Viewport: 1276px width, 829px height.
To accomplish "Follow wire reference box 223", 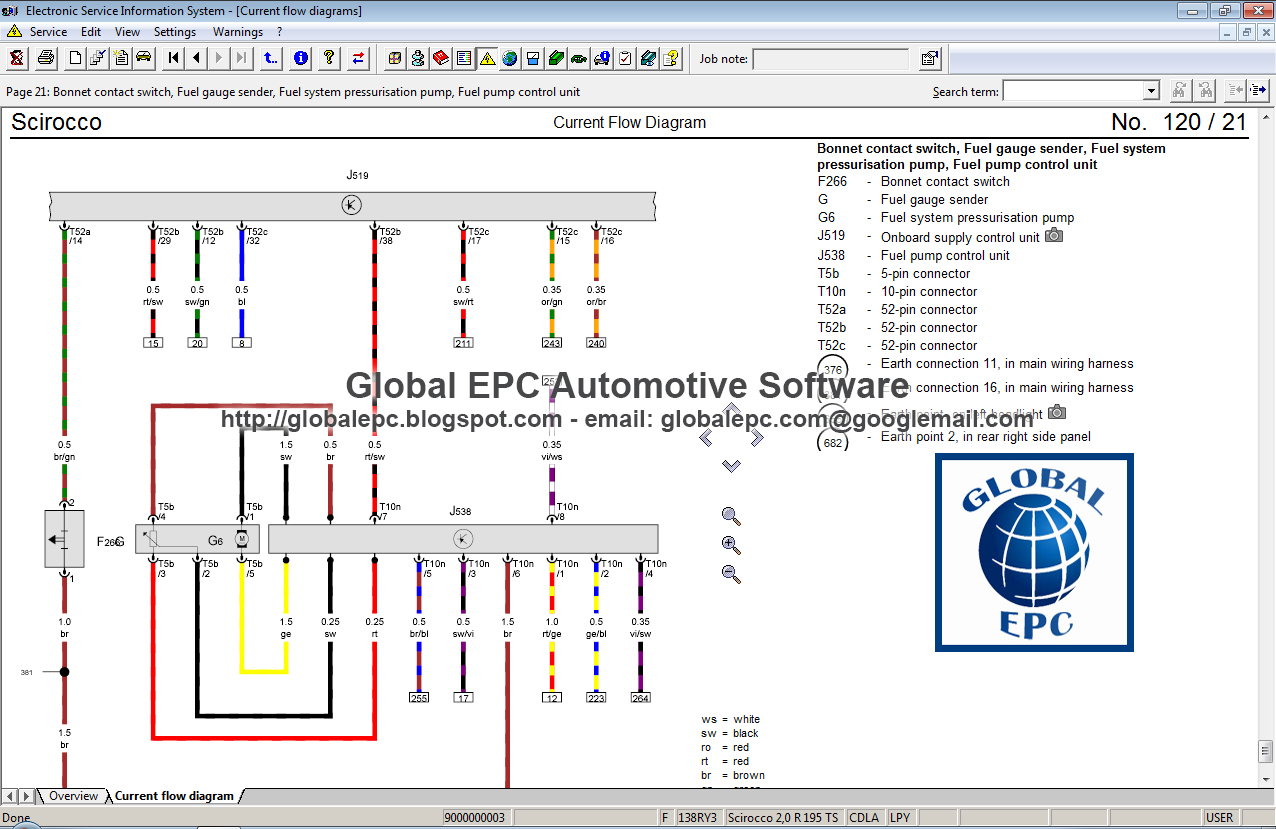I will pos(596,698).
